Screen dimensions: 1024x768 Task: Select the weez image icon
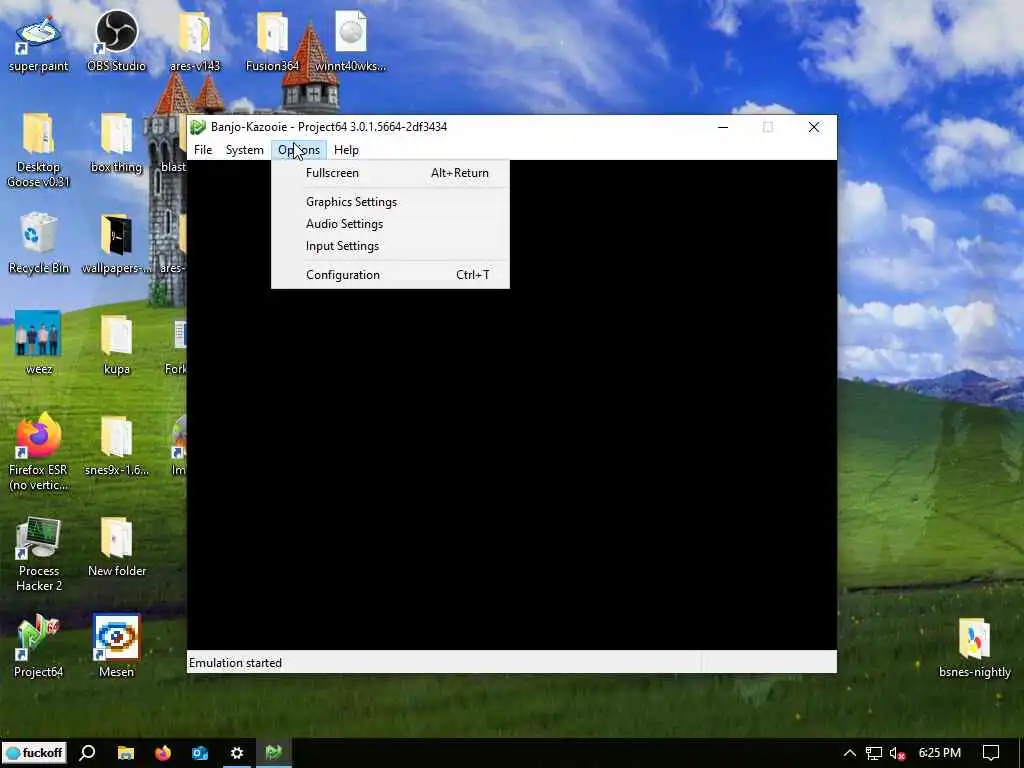point(38,344)
